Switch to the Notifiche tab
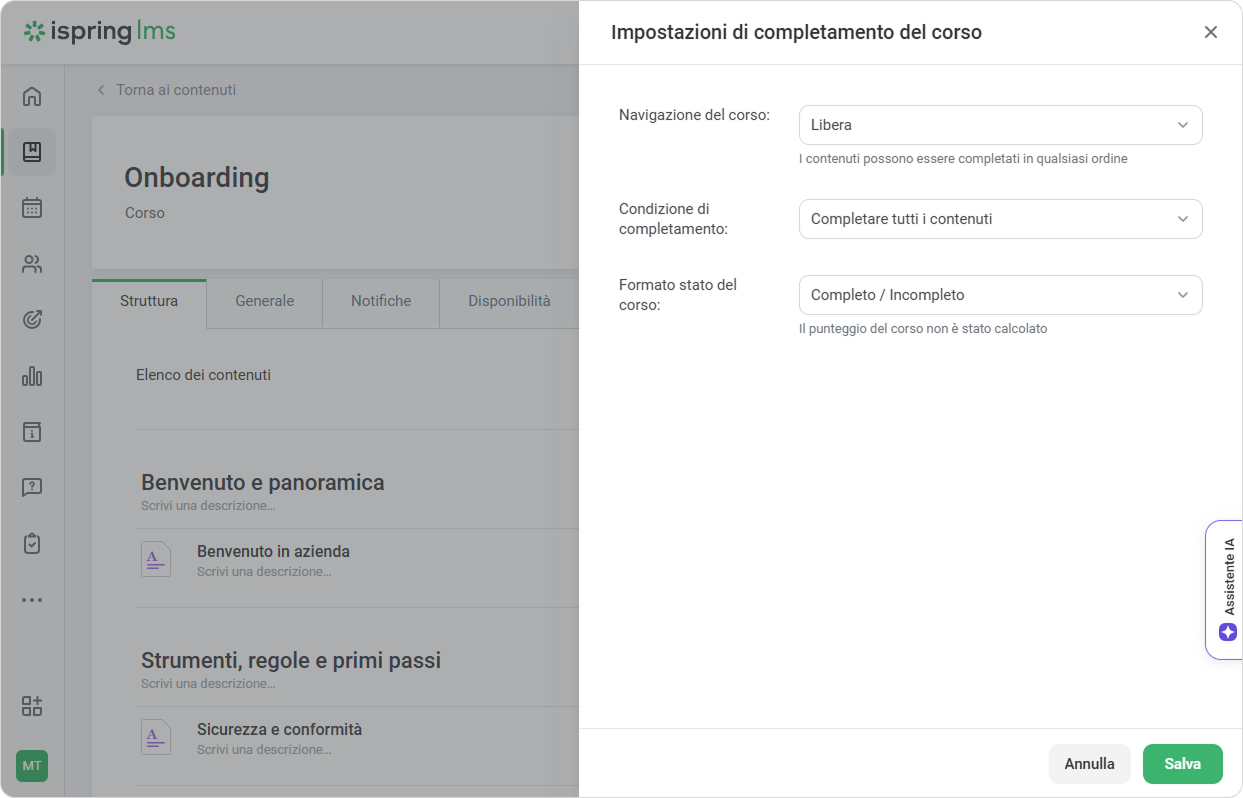1243x798 pixels. [x=381, y=301]
